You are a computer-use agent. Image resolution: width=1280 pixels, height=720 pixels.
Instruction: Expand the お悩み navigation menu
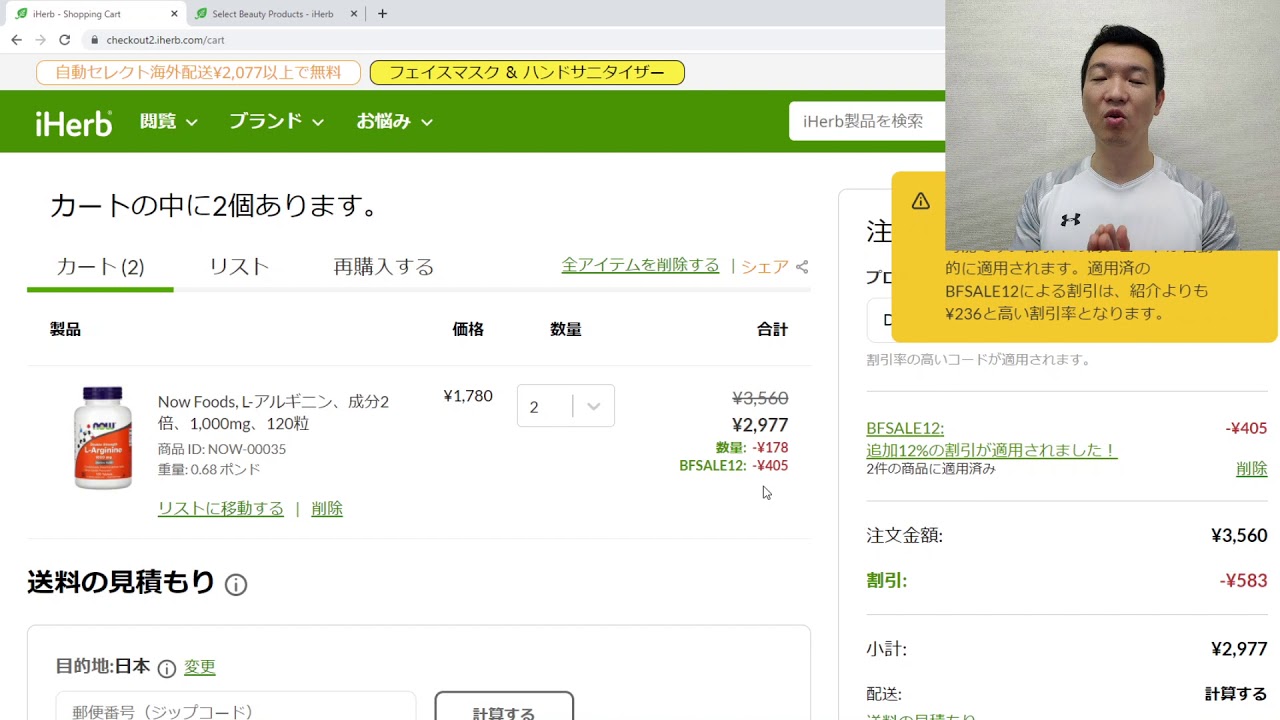point(394,122)
